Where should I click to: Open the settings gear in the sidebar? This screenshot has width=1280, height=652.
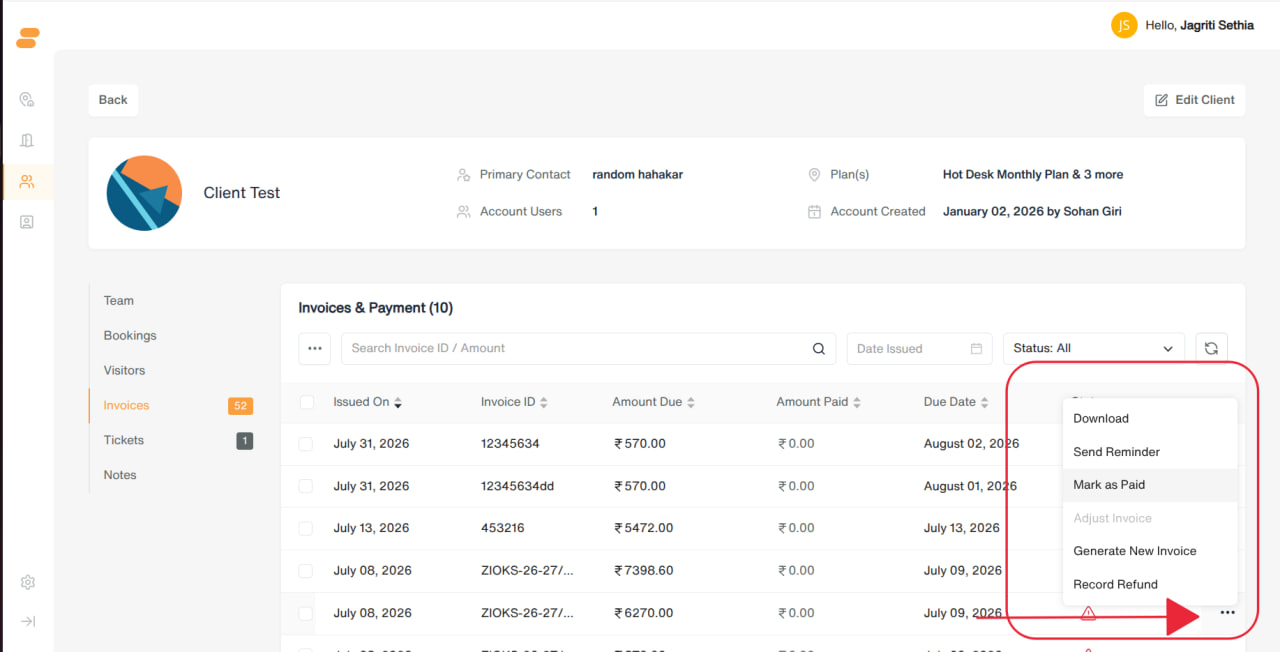tap(27, 582)
